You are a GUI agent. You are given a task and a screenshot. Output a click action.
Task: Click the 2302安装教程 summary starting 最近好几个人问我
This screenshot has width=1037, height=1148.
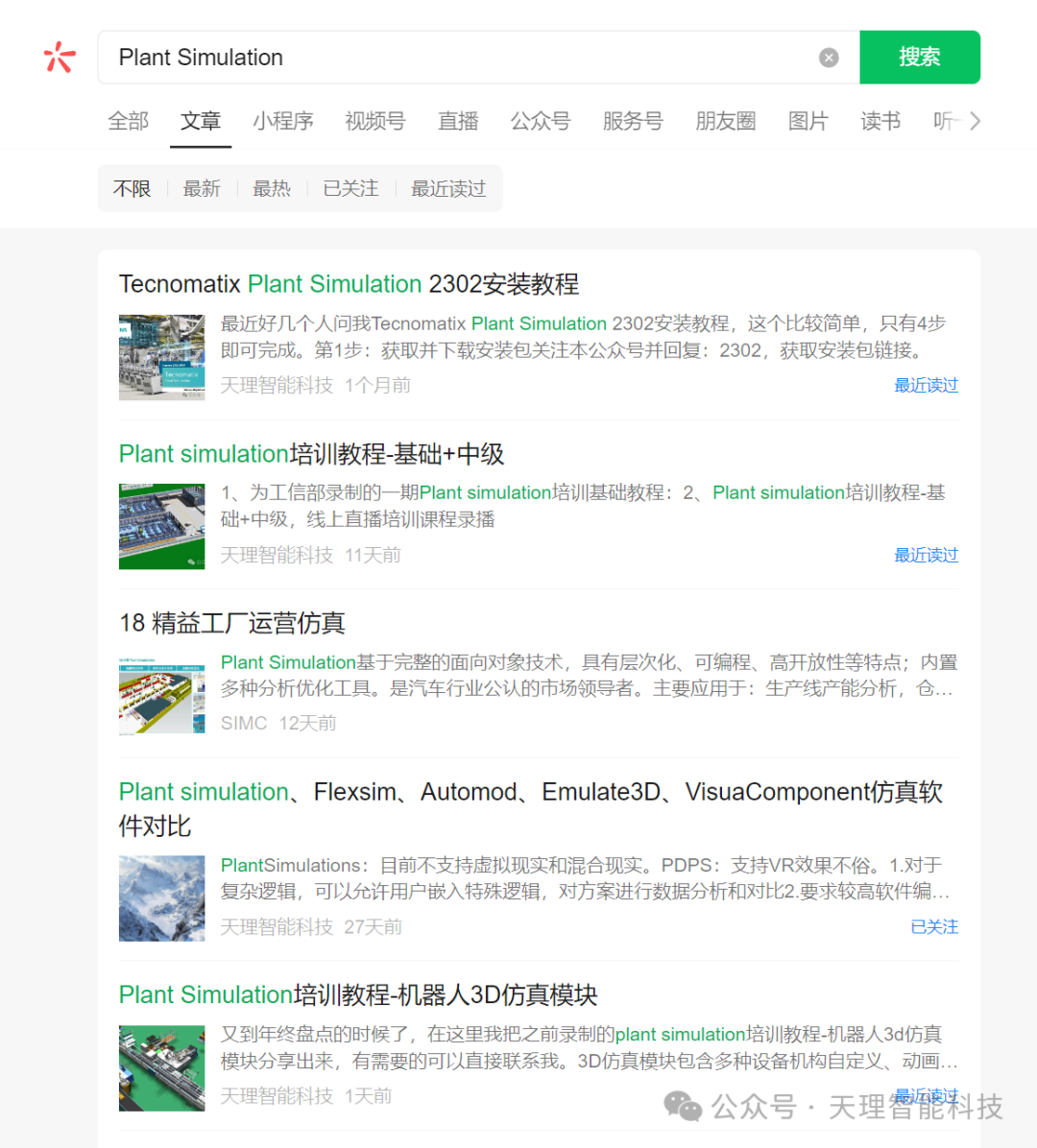point(584,337)
